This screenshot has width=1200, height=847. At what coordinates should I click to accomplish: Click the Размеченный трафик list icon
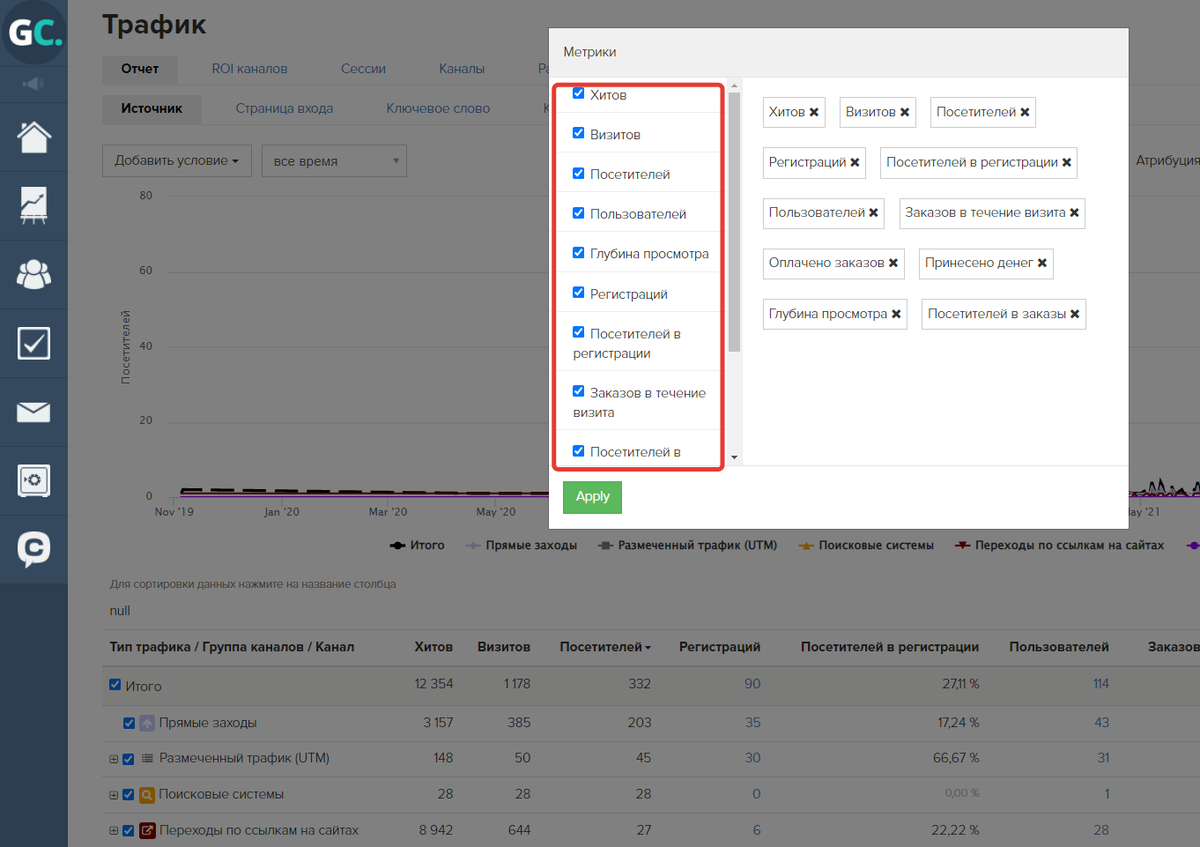[x=147, y=758]
